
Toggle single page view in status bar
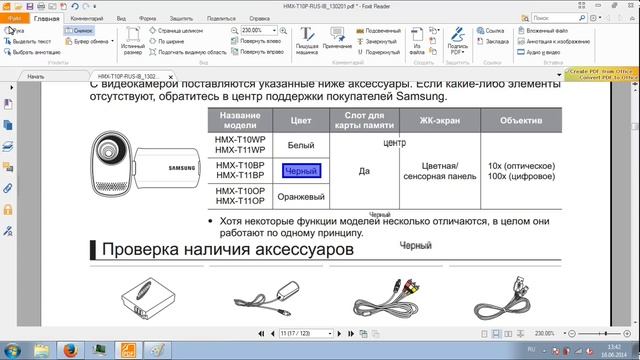click(x=484, y=334)
